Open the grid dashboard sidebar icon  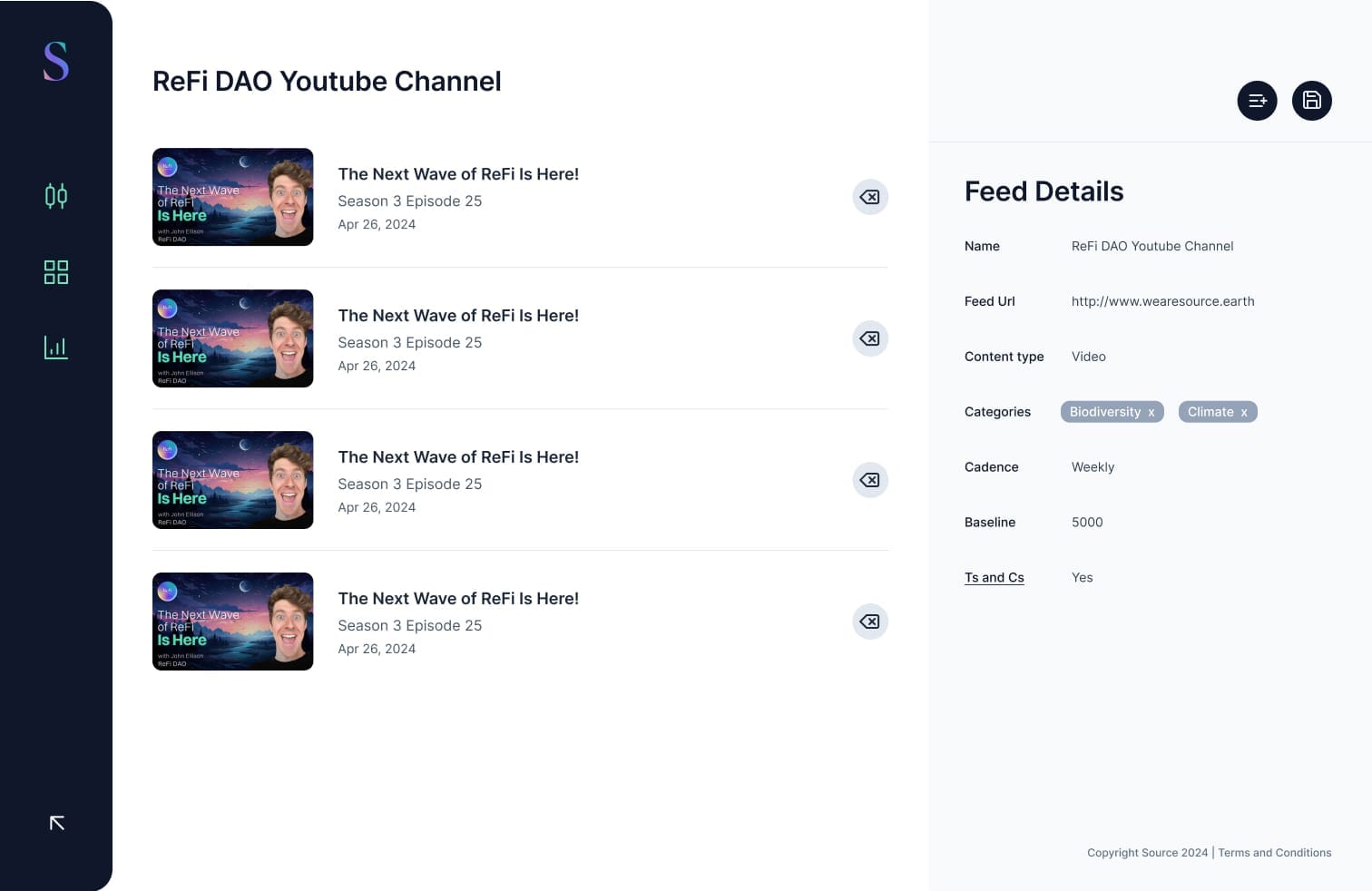56,272
